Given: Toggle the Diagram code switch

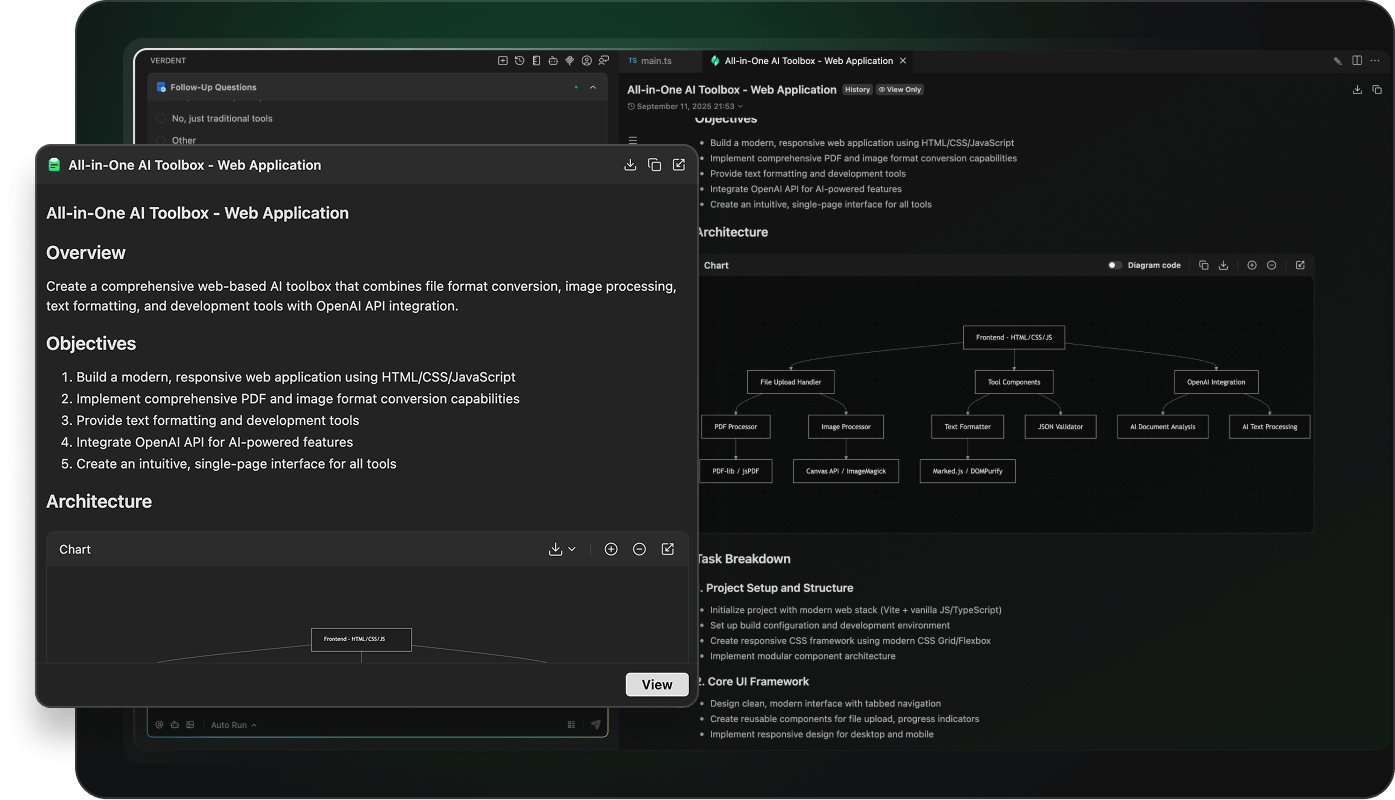Looking at the screenshot, I should 1114,265.
